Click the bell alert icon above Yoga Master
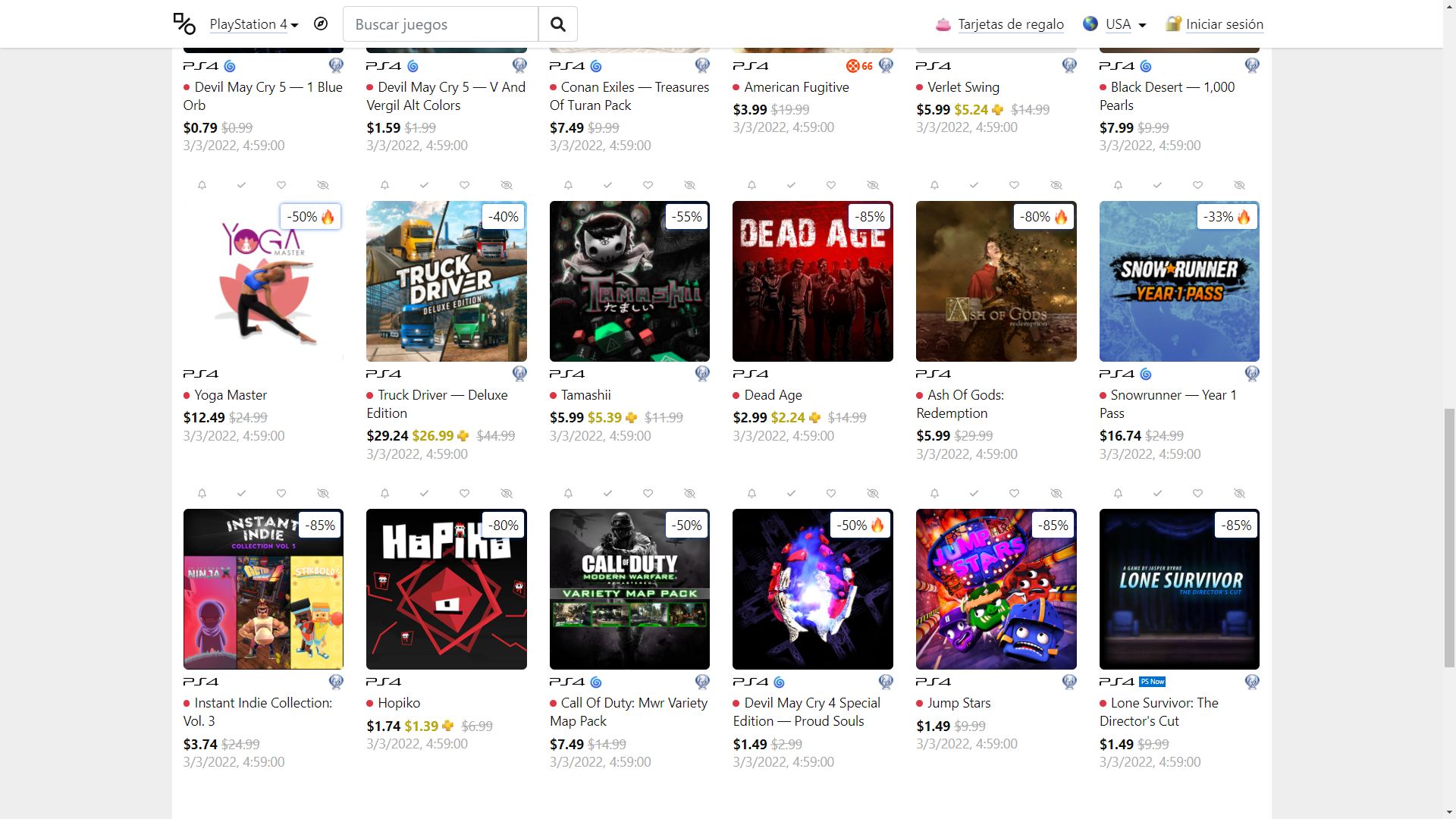The width and height of the screenshot is (1456, 819). [202, 185]
